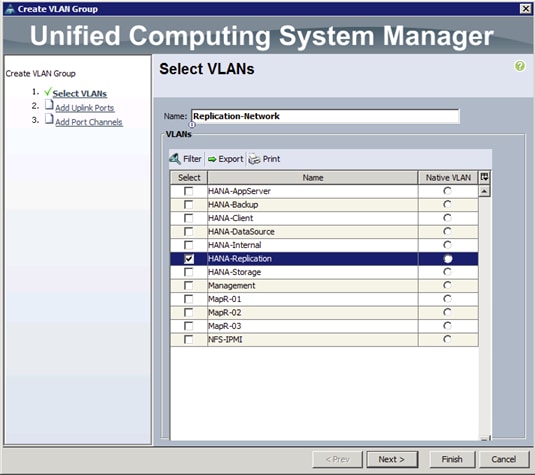Check the HANA-Internal checkbox
The image size is (535, 475).
point(188,245)
